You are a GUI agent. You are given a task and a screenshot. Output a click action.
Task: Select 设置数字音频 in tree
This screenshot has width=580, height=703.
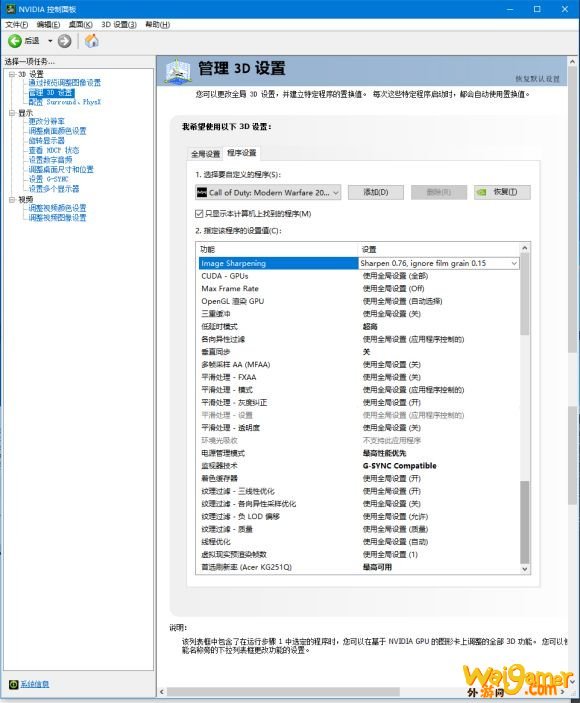50,160
